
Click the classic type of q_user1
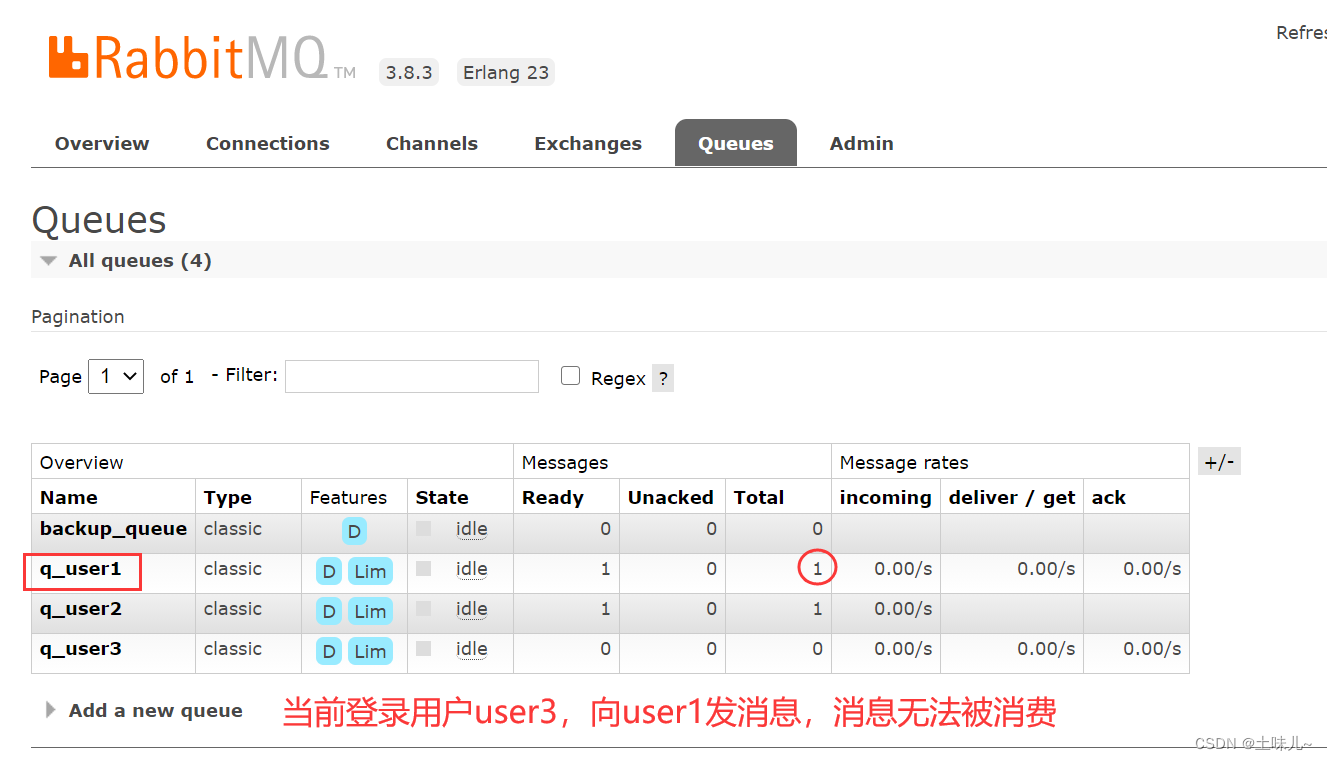pyautogui.click(x=233, y=569)
